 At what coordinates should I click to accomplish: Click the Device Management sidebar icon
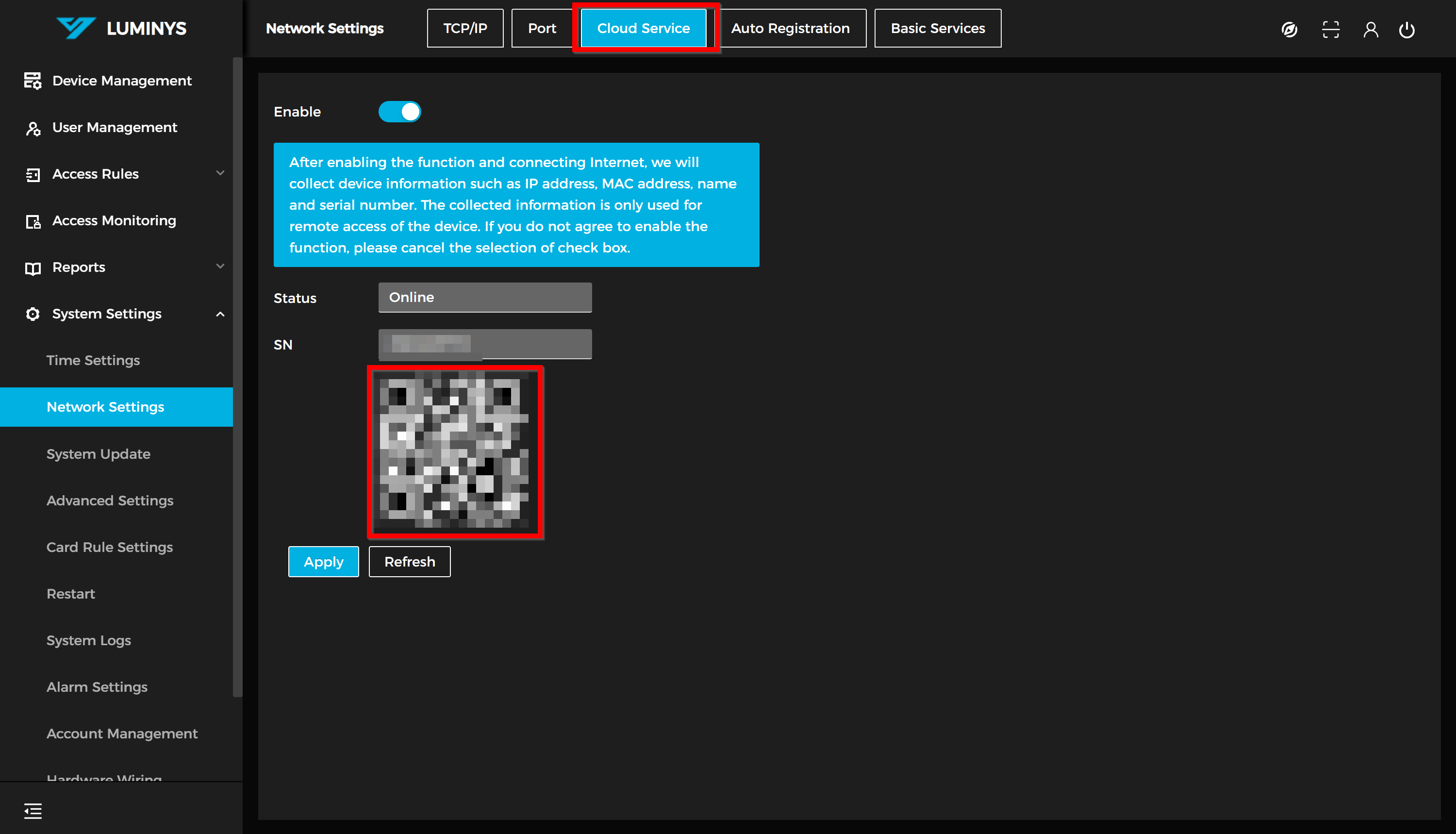point(33,81)
